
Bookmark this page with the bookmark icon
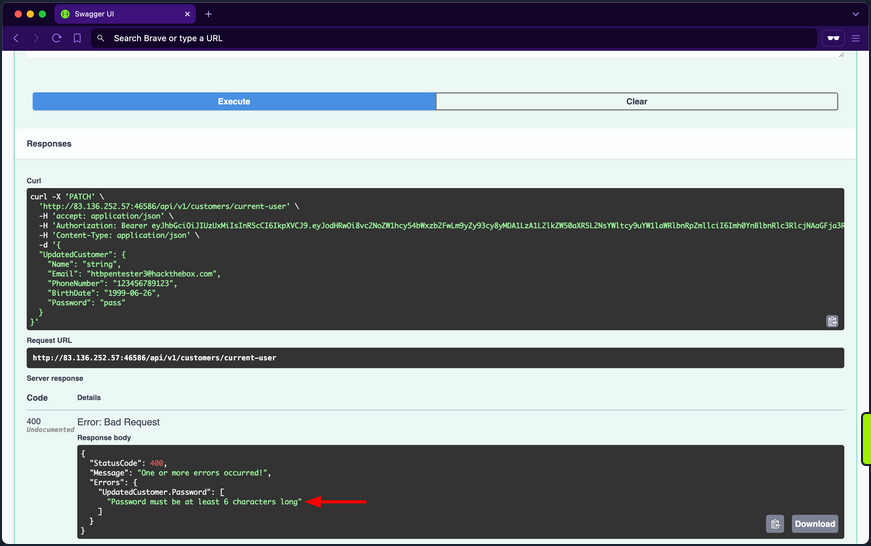[77, 38]
